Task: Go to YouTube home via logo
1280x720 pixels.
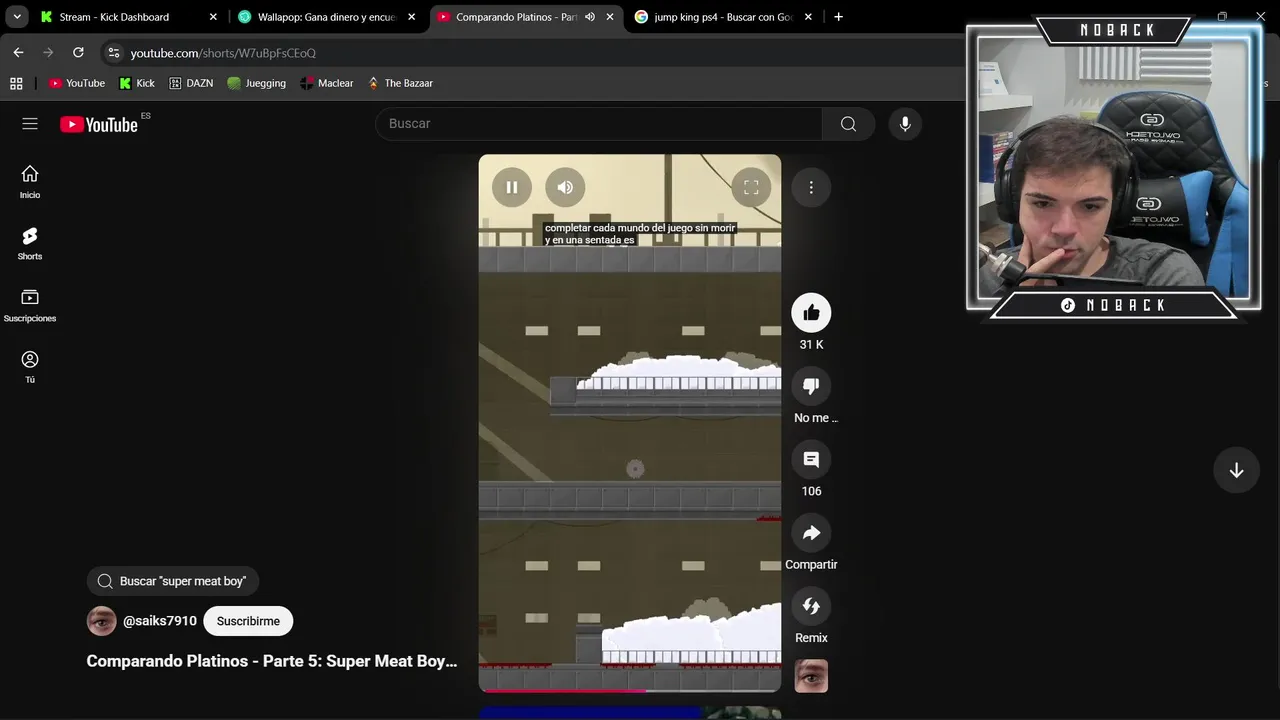Action: coord(99,124)
